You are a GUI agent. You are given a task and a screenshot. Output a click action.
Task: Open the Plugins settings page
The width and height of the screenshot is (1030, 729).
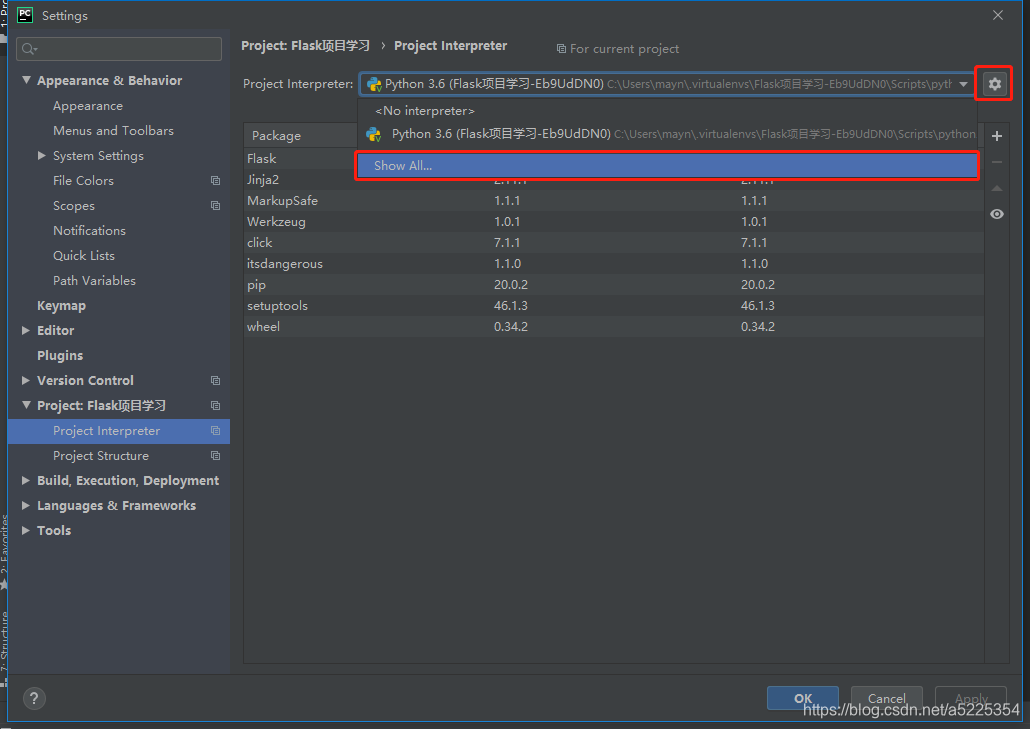click(x=60, y=356)
